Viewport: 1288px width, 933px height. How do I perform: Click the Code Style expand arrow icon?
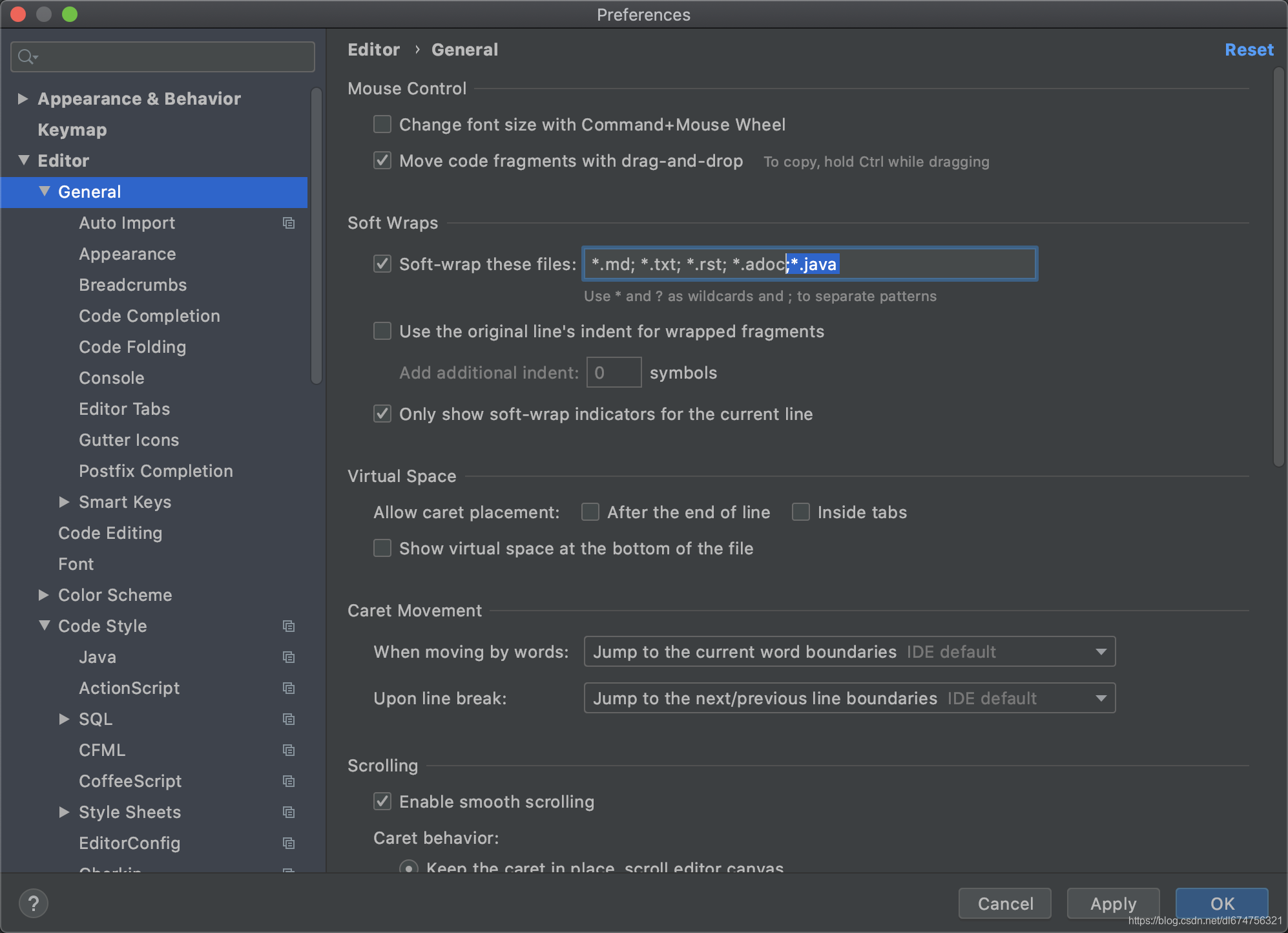44,626
